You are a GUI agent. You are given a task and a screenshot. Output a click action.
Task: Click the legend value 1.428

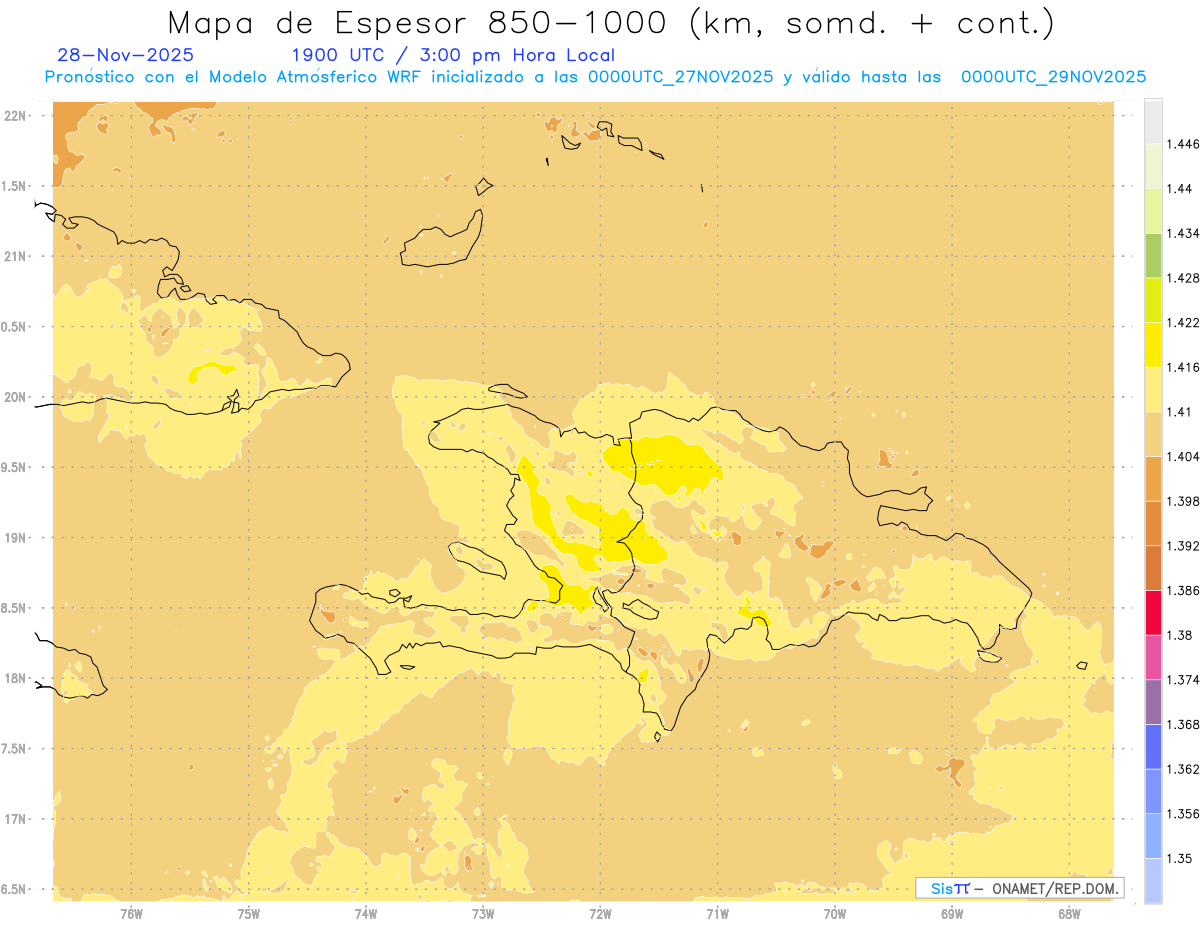(1184, 278)
